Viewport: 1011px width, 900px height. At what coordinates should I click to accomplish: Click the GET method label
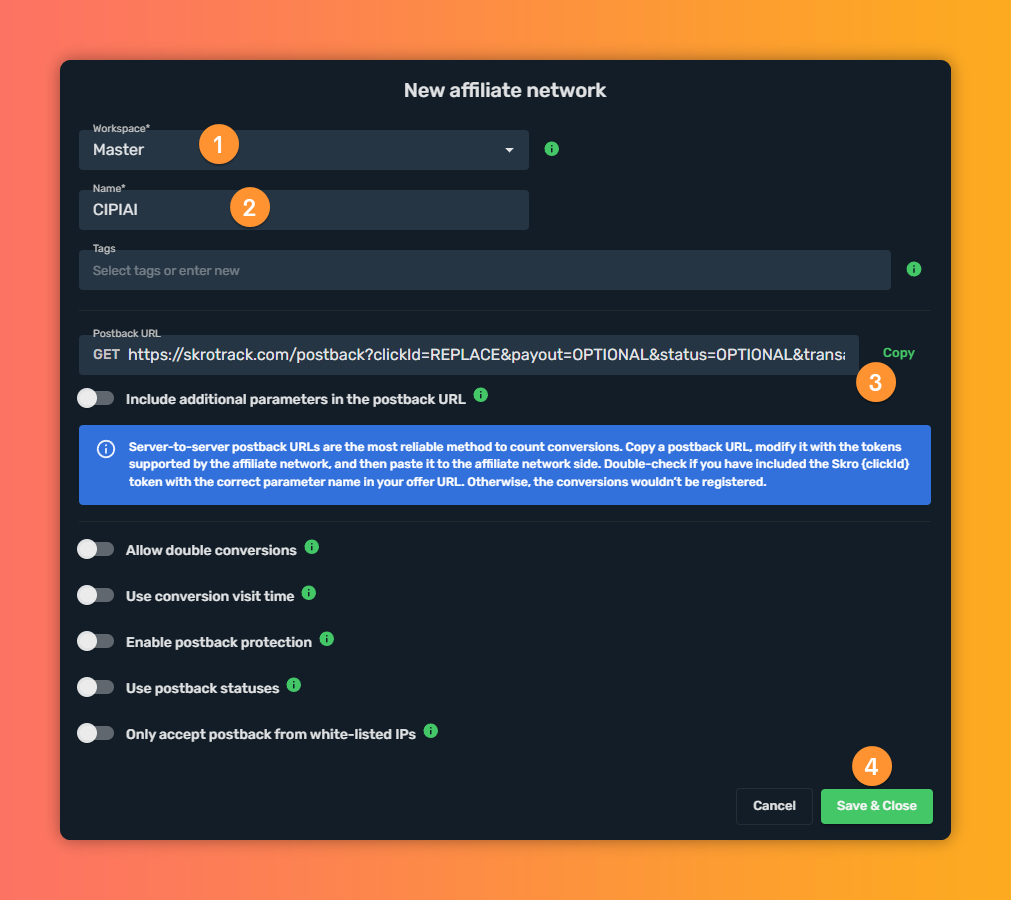point(106,355)
